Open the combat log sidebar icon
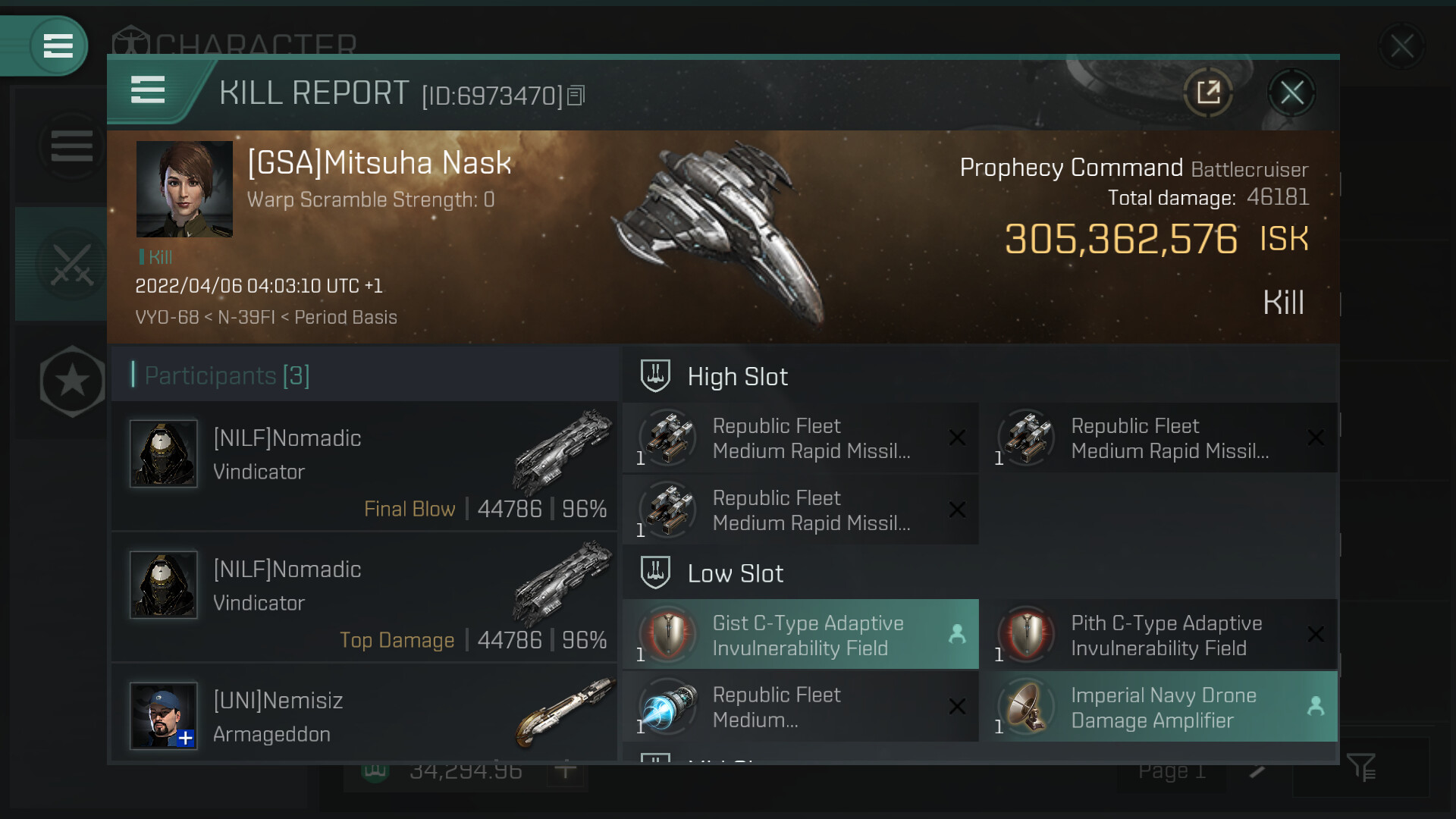Viewport: 1456px width, 819px height. (71, 265)
